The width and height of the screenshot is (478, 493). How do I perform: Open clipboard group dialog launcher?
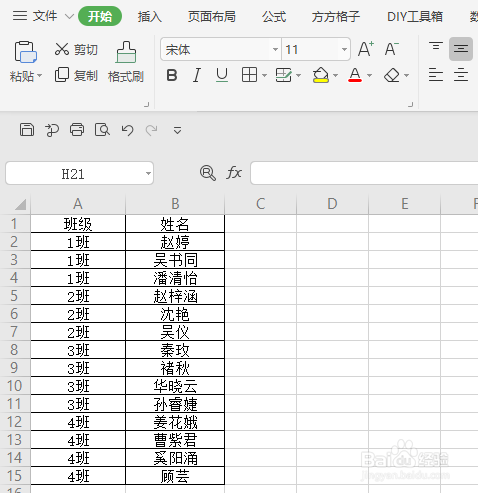pyautogui.click(x=146, y=105)
